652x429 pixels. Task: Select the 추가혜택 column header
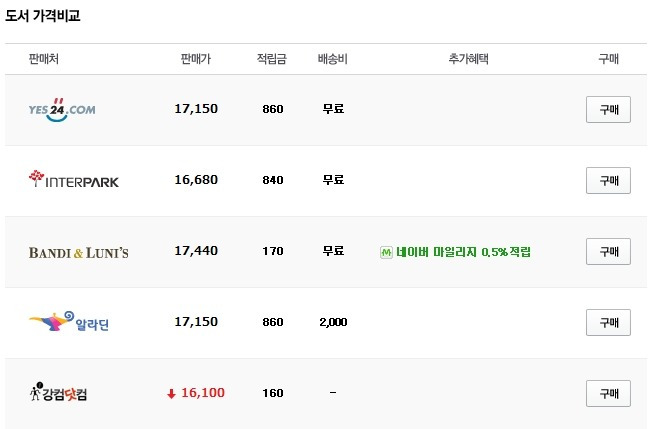pos(469,59)
